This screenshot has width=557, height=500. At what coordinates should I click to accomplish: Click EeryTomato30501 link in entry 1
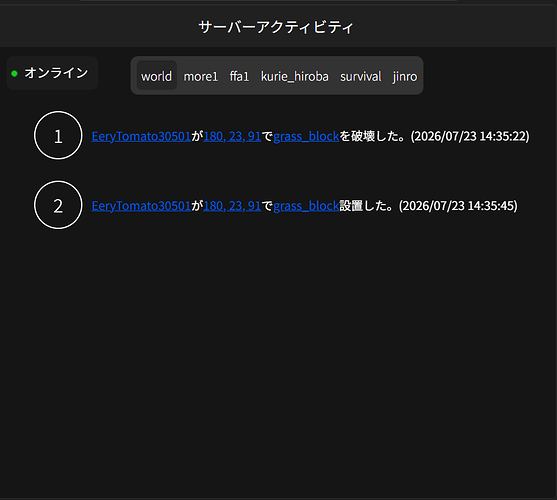coord(141,136)
